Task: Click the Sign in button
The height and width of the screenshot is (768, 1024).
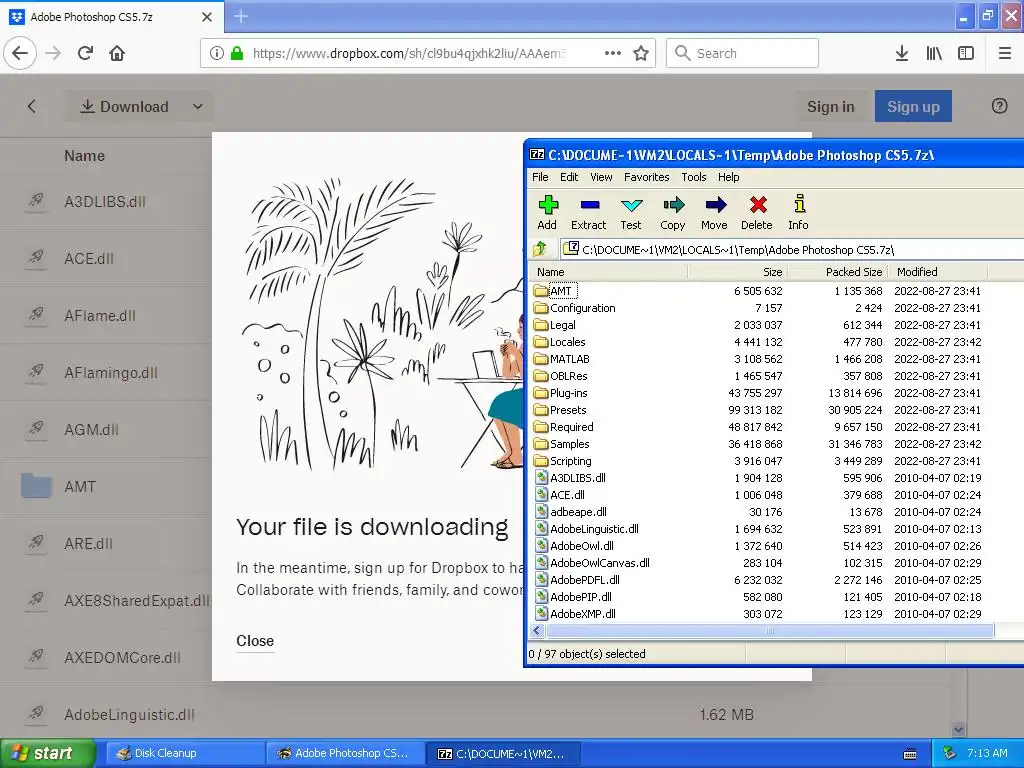Action: (x=830, y=106)
